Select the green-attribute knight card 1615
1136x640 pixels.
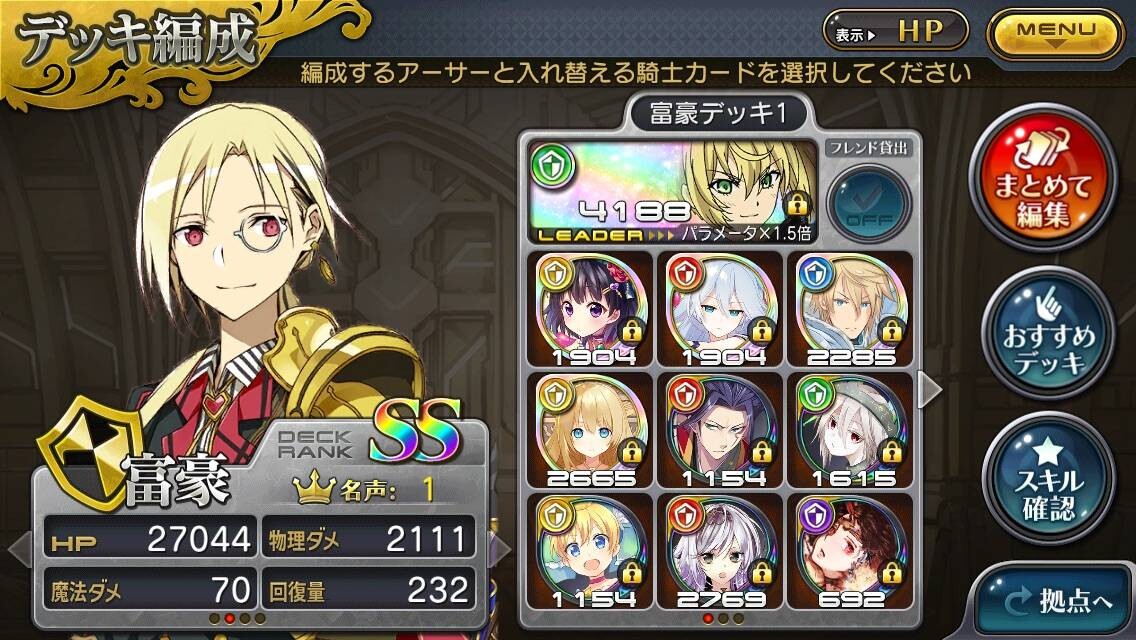pos(851,431)
